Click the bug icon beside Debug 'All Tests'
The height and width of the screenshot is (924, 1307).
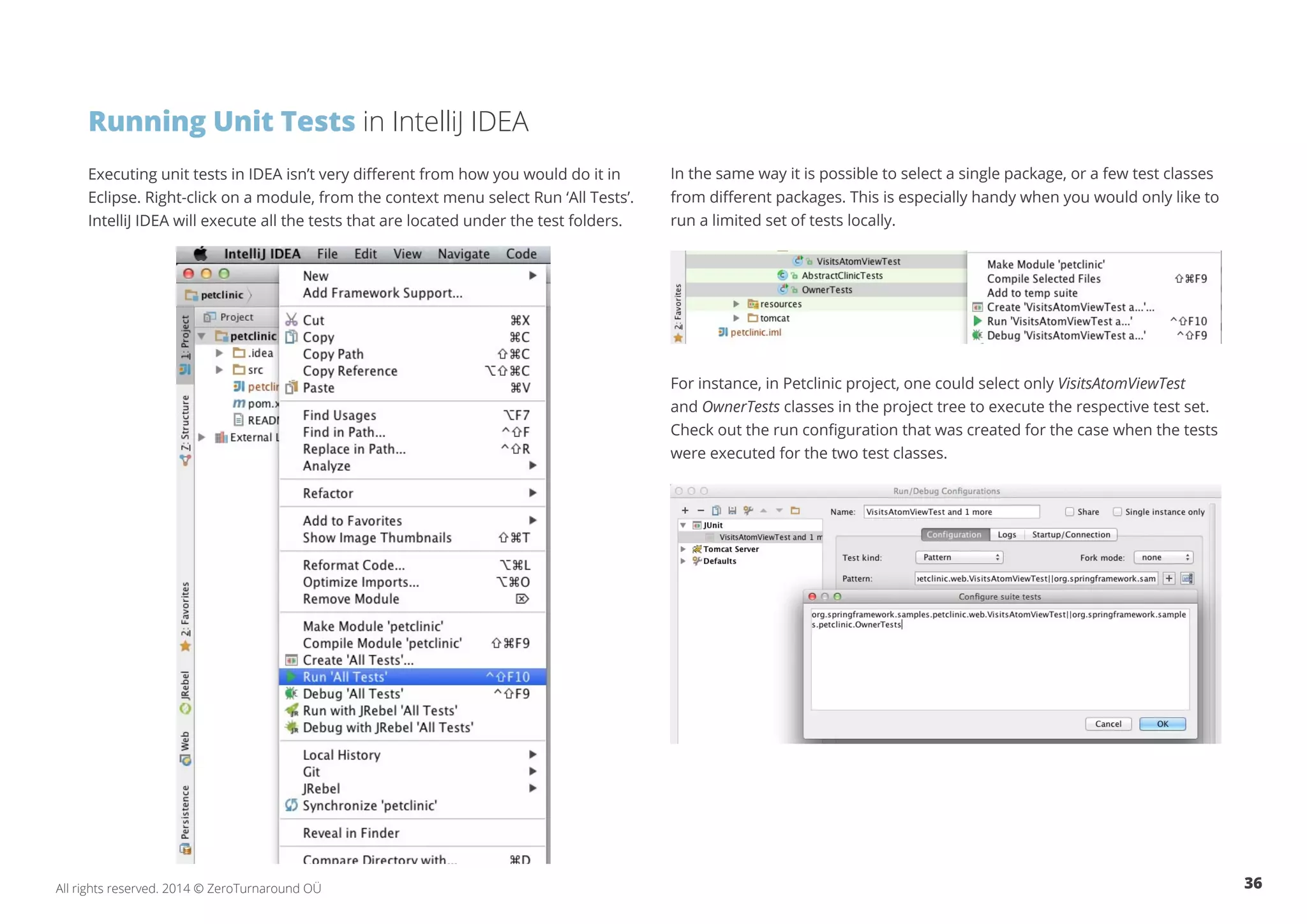(x=292, y=693)
